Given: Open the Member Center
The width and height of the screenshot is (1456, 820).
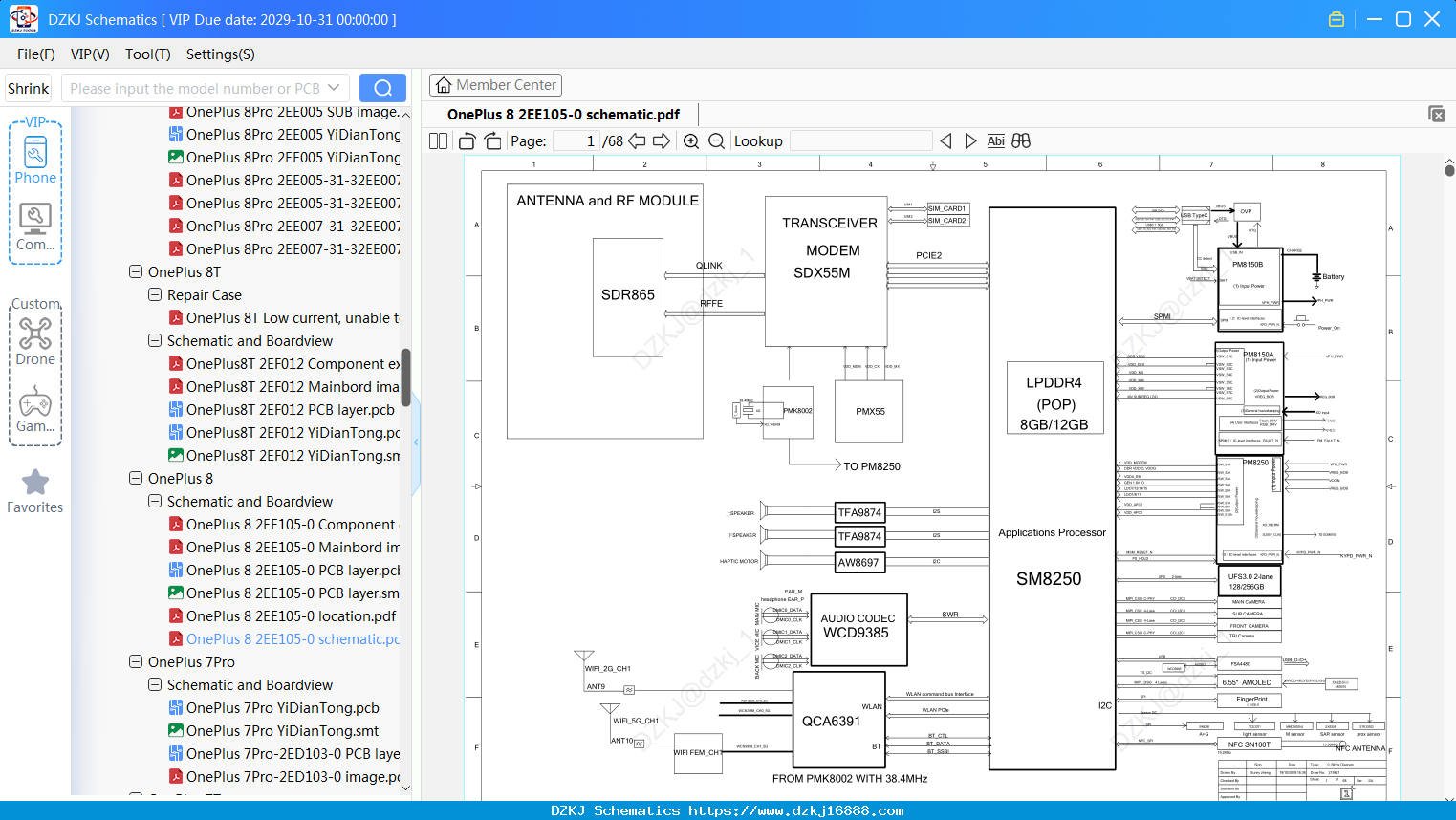Looking at the screenshot, I should tap(495, 85).
